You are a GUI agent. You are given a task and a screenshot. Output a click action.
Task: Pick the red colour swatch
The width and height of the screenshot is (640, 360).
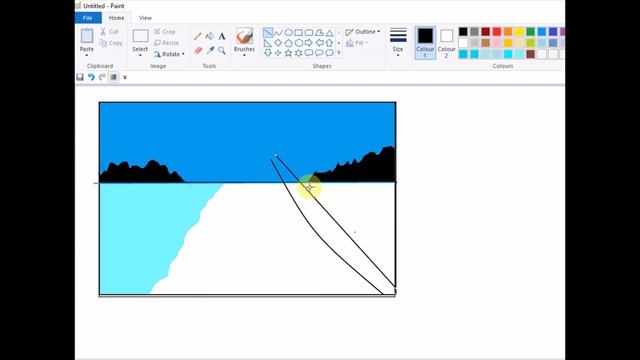497,31
